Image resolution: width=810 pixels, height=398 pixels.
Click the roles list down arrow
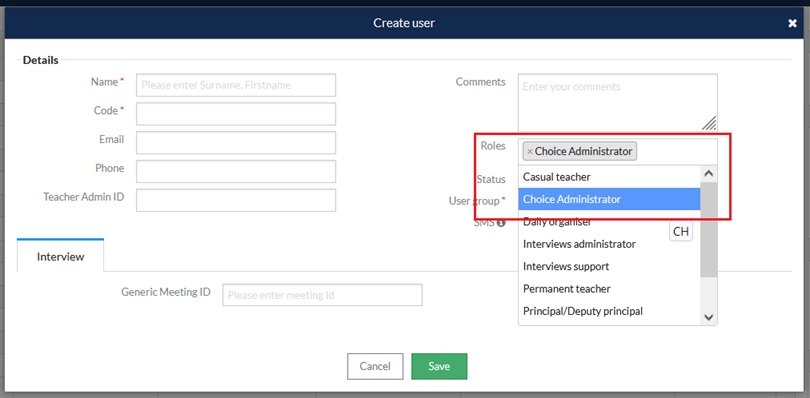pos(709,317)
